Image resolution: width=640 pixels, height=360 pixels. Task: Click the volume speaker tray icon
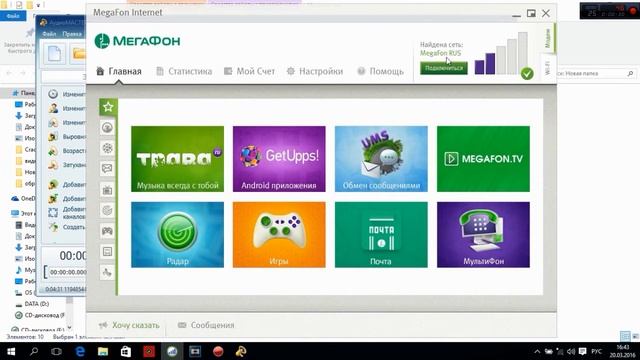571,351
